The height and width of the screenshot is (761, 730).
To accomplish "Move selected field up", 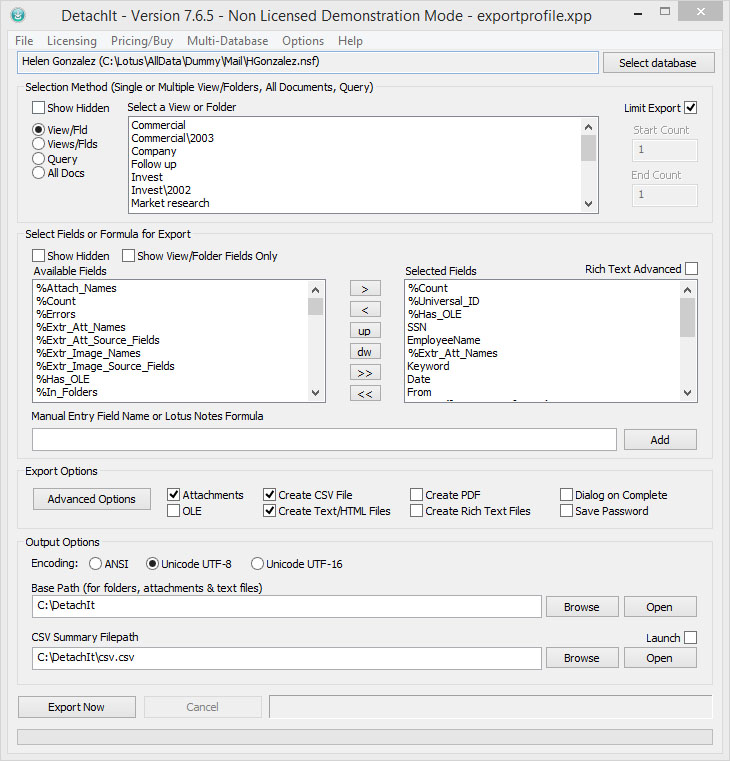I will click(x=365, y=331).
